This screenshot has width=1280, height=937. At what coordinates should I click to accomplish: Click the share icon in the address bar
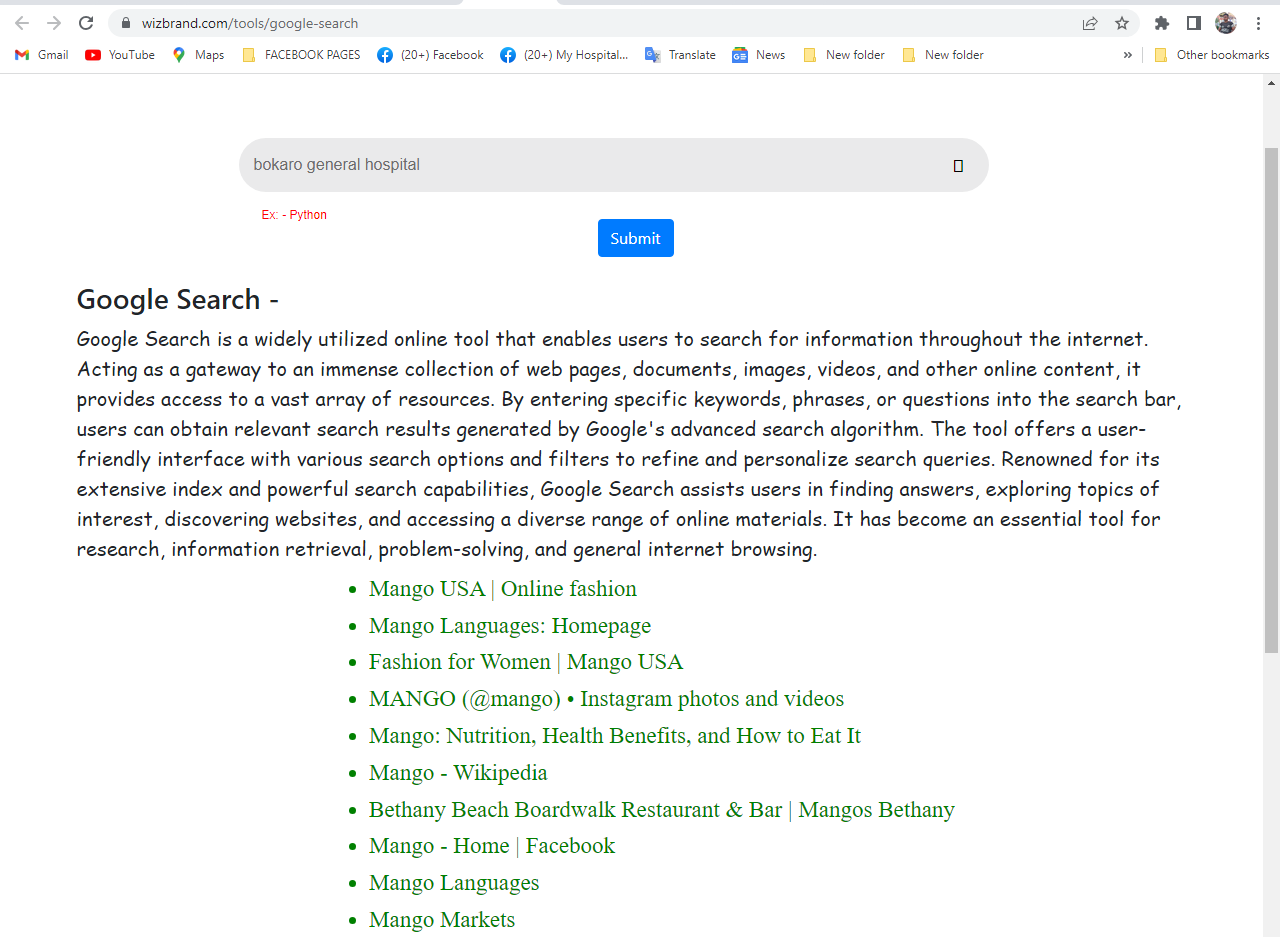point(1089,22)
